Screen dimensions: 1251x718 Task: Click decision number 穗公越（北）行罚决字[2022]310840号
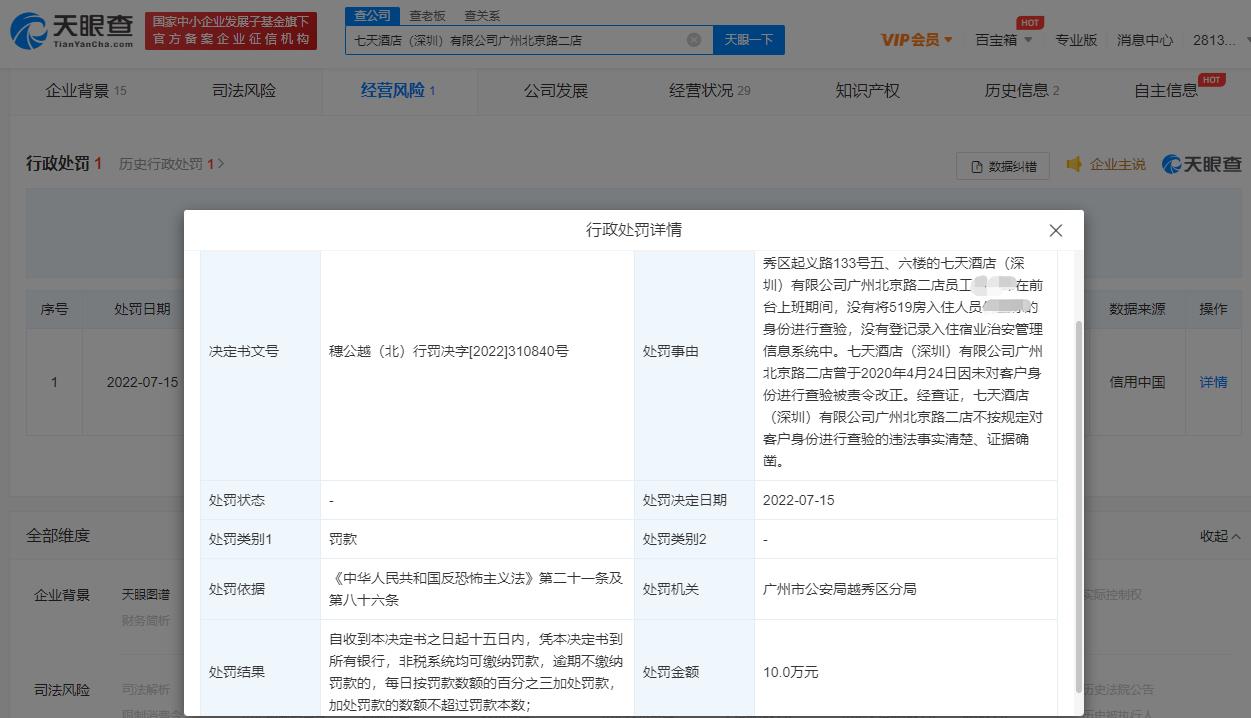pyautogui.click(x=449, y=351)
